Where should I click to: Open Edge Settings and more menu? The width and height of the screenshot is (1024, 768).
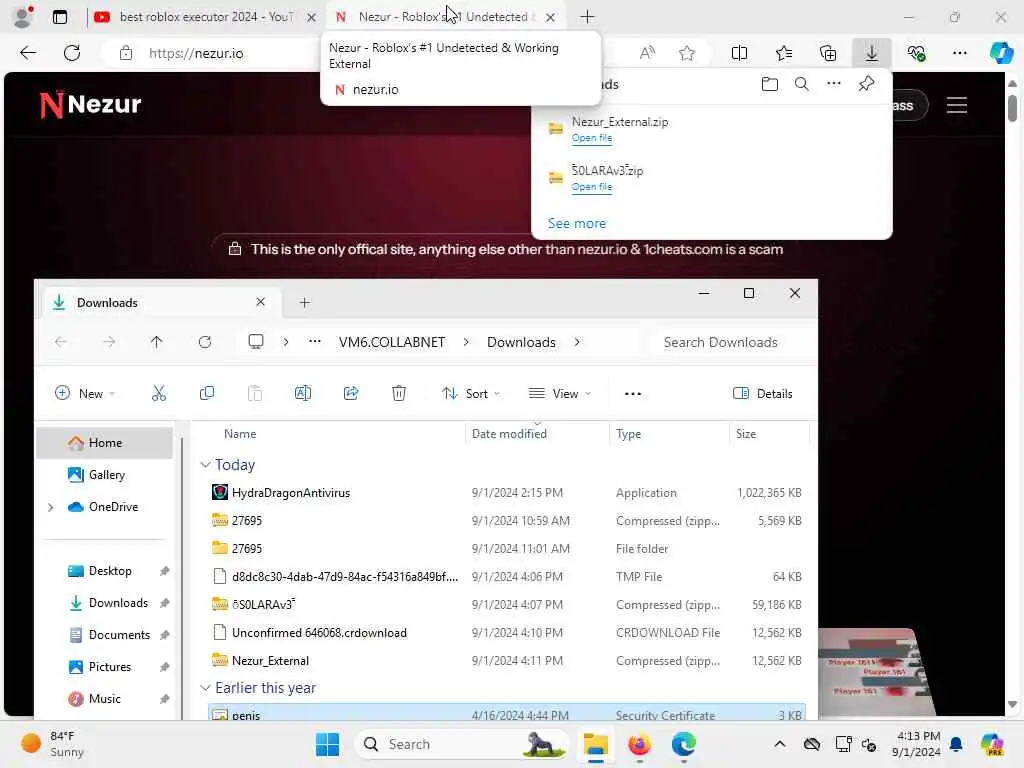click(x=959, y=53)
